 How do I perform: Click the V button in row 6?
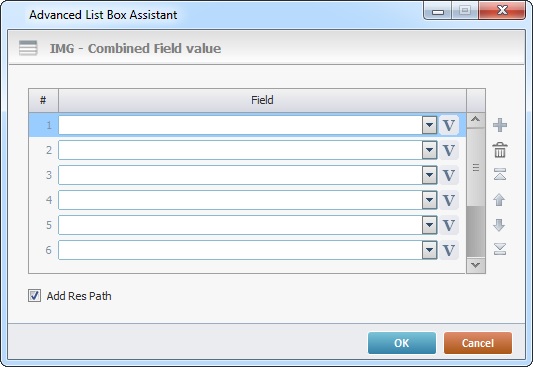pos(449,250)
